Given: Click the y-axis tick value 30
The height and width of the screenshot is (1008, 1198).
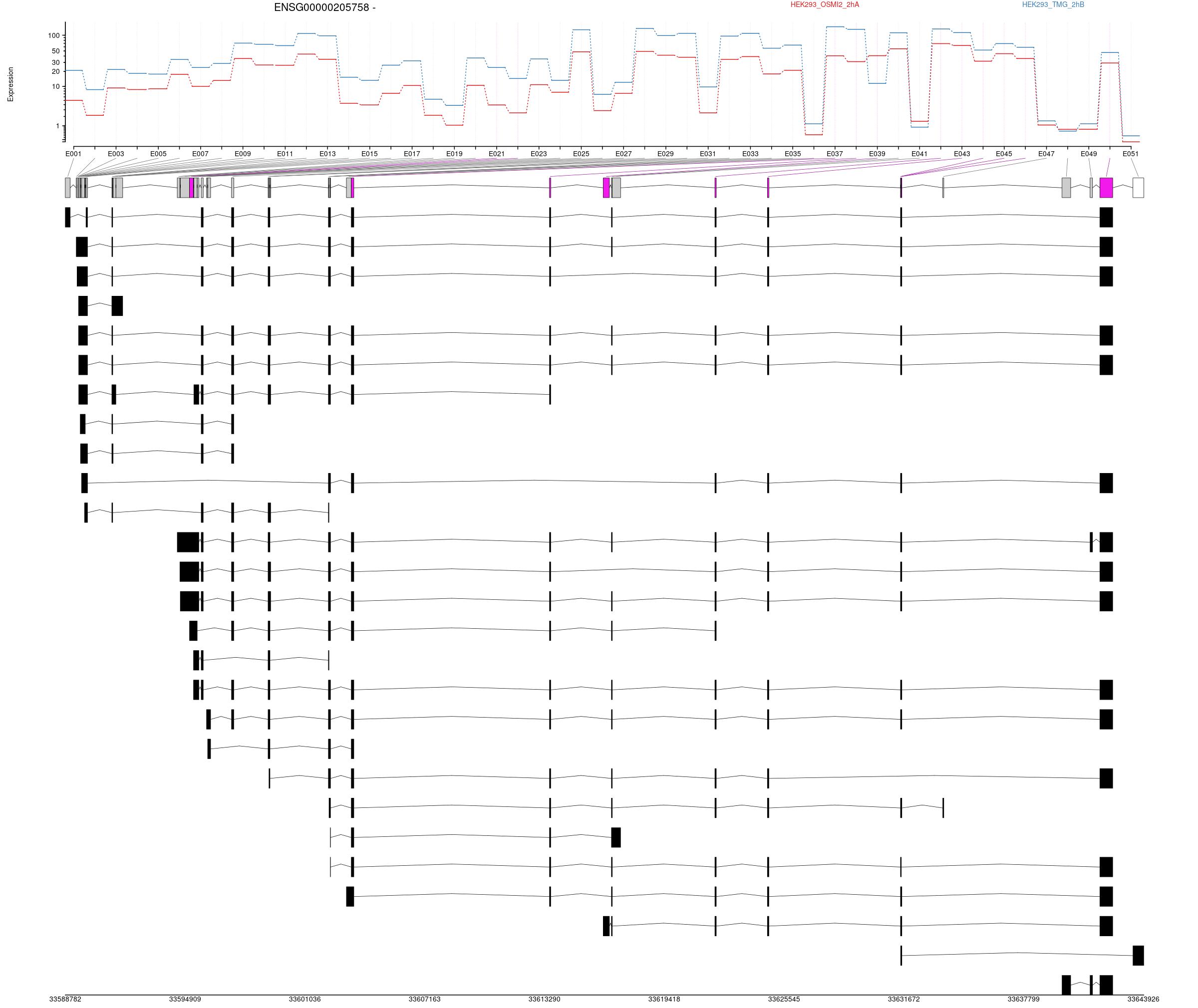Looking at the screenshot, I should 55,62.
